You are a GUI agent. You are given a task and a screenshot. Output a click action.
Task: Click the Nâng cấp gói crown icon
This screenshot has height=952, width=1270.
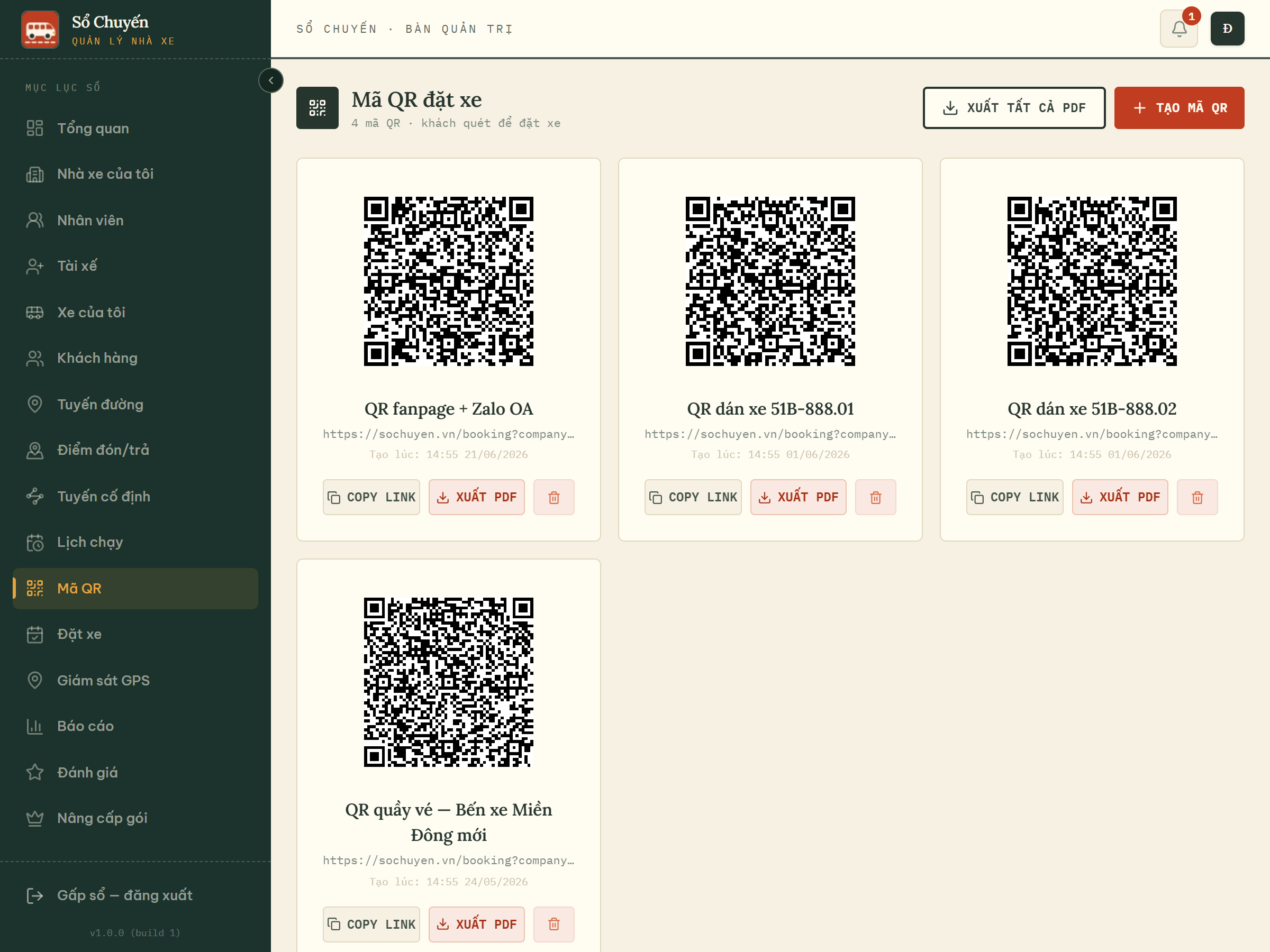click(x=35, y=818)
